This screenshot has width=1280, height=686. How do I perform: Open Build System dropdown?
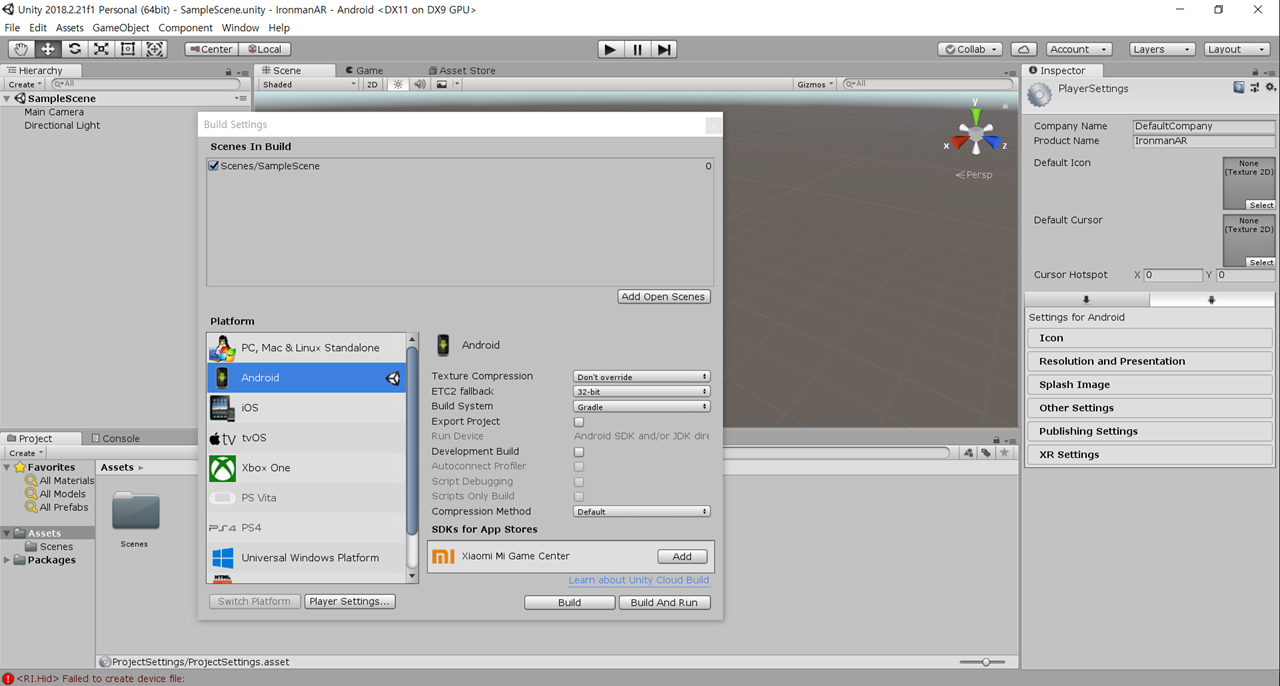tap(641, 407)
